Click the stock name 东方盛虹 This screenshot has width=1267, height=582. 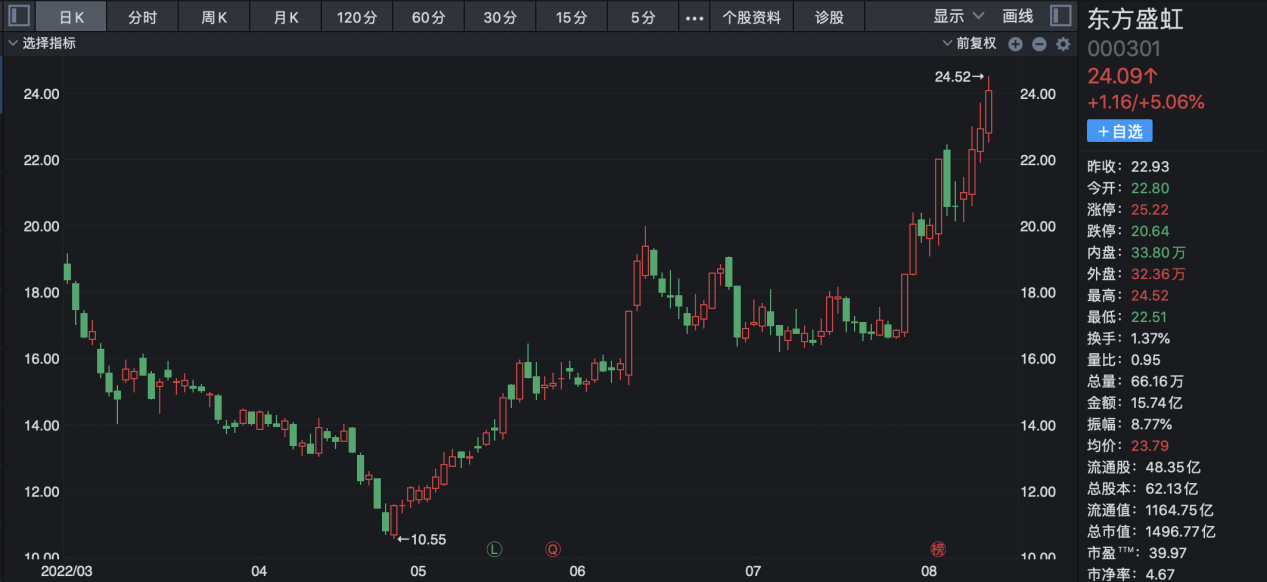point(1135,20)
